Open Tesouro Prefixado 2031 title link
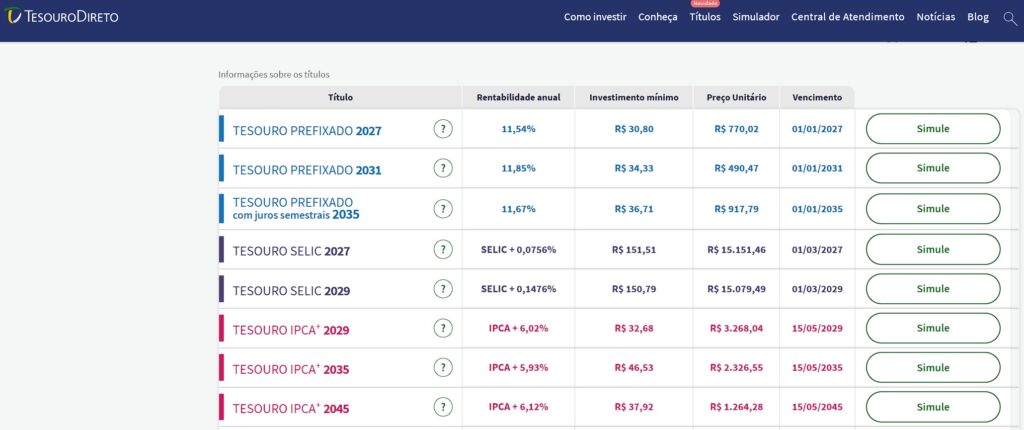Image resolution: width=1024 pixels, height=430 pixels. click(x=307, y=170)
